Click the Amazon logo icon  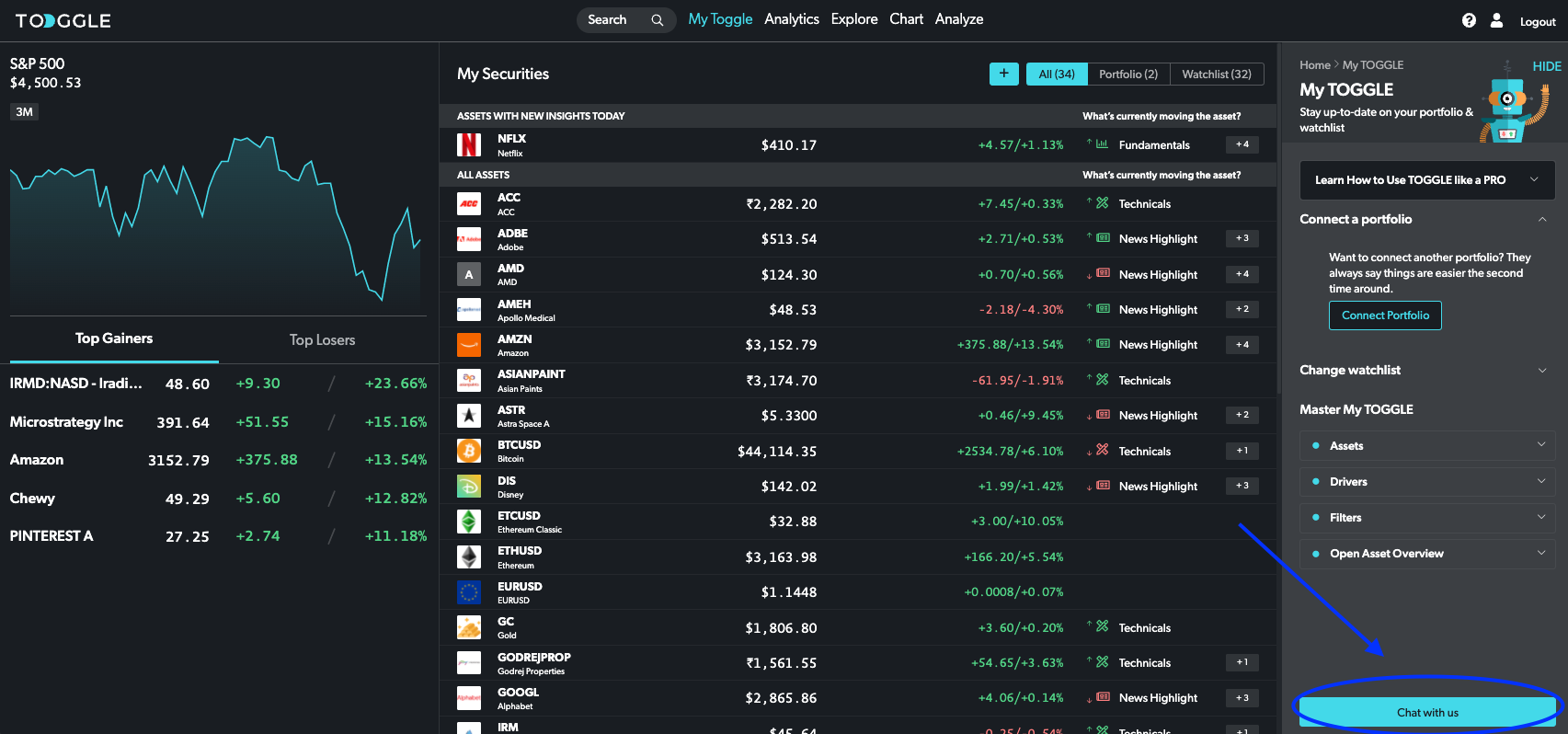pyautogui.click(x=469, y=345)
